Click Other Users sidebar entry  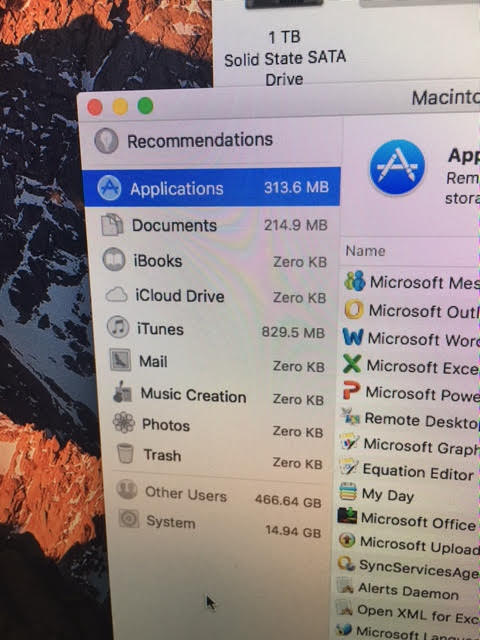coord(219,496)
